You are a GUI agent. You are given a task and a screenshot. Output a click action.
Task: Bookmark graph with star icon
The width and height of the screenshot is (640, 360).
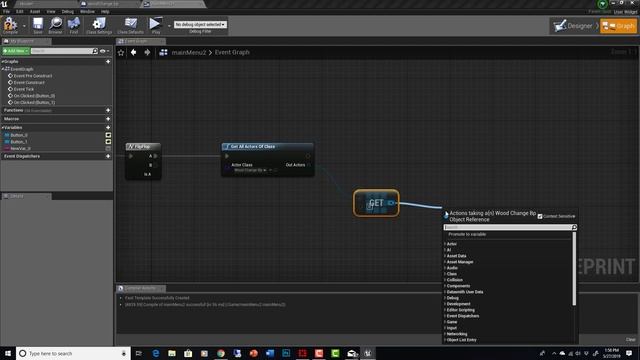(x=121, y=52)
